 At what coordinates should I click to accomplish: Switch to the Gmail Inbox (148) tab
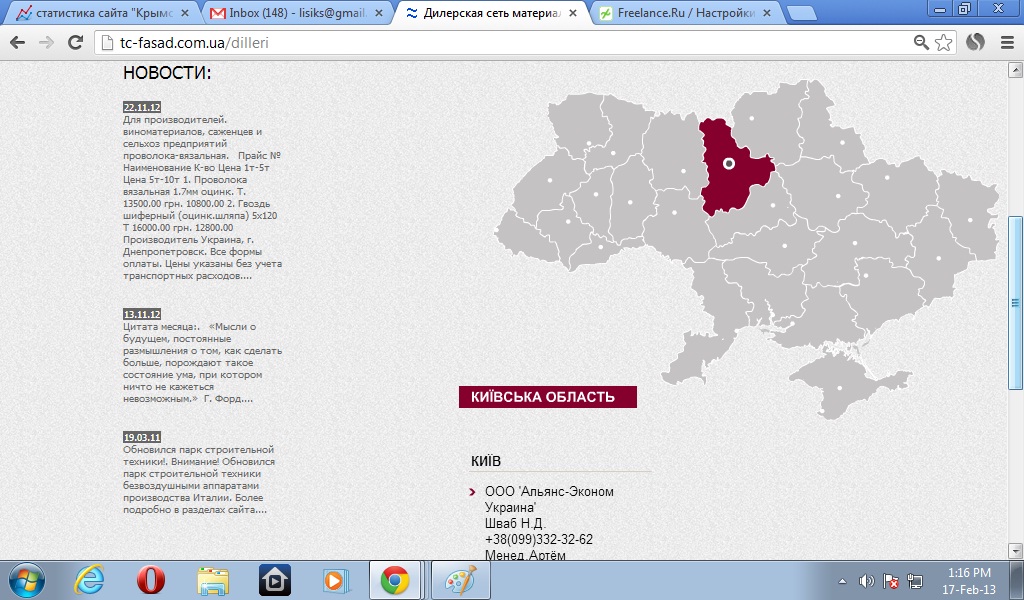tap(297, 13)
